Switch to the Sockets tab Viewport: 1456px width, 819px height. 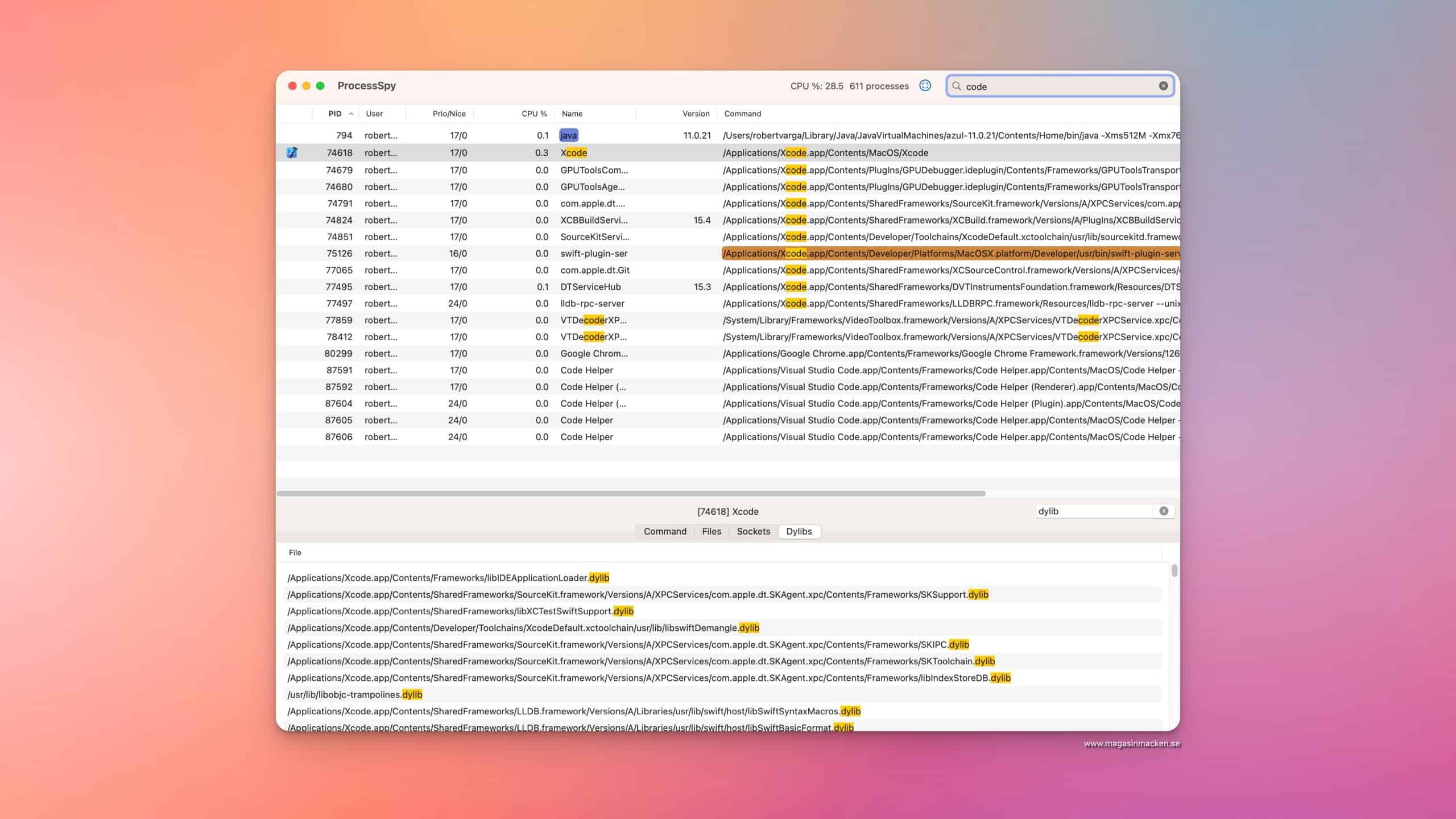753,531
